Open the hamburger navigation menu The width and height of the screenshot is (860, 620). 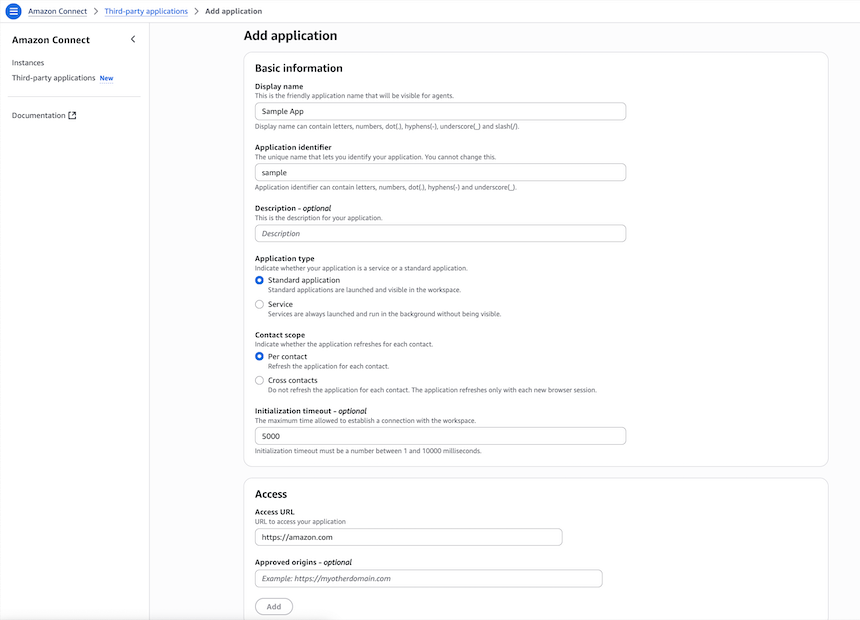[12, 11]
